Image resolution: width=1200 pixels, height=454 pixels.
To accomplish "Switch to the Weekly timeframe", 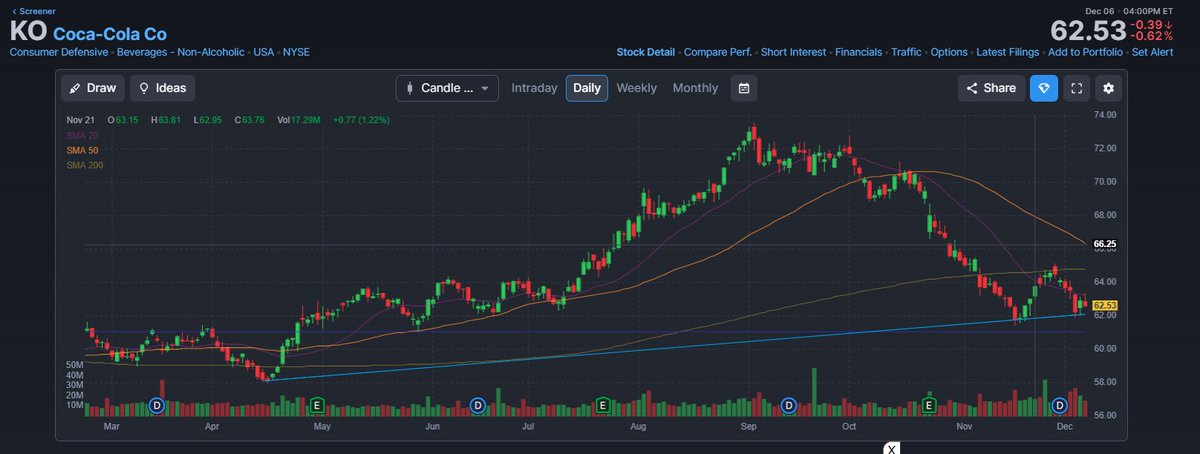I will click(636, 88).
